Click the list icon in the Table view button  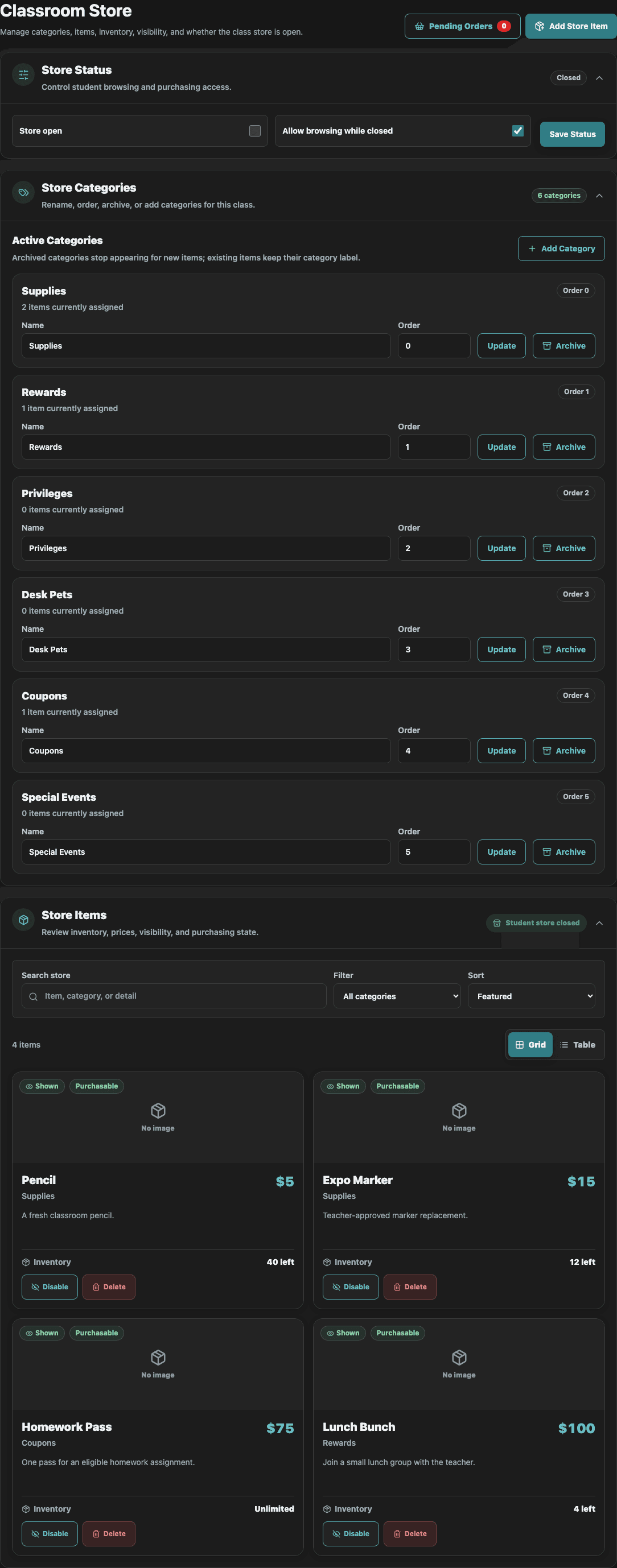[x=564, y=1045]
